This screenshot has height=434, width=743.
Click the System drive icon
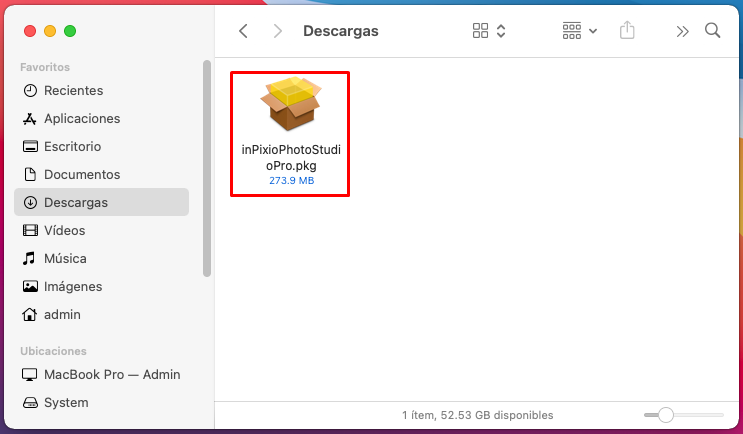30,403
